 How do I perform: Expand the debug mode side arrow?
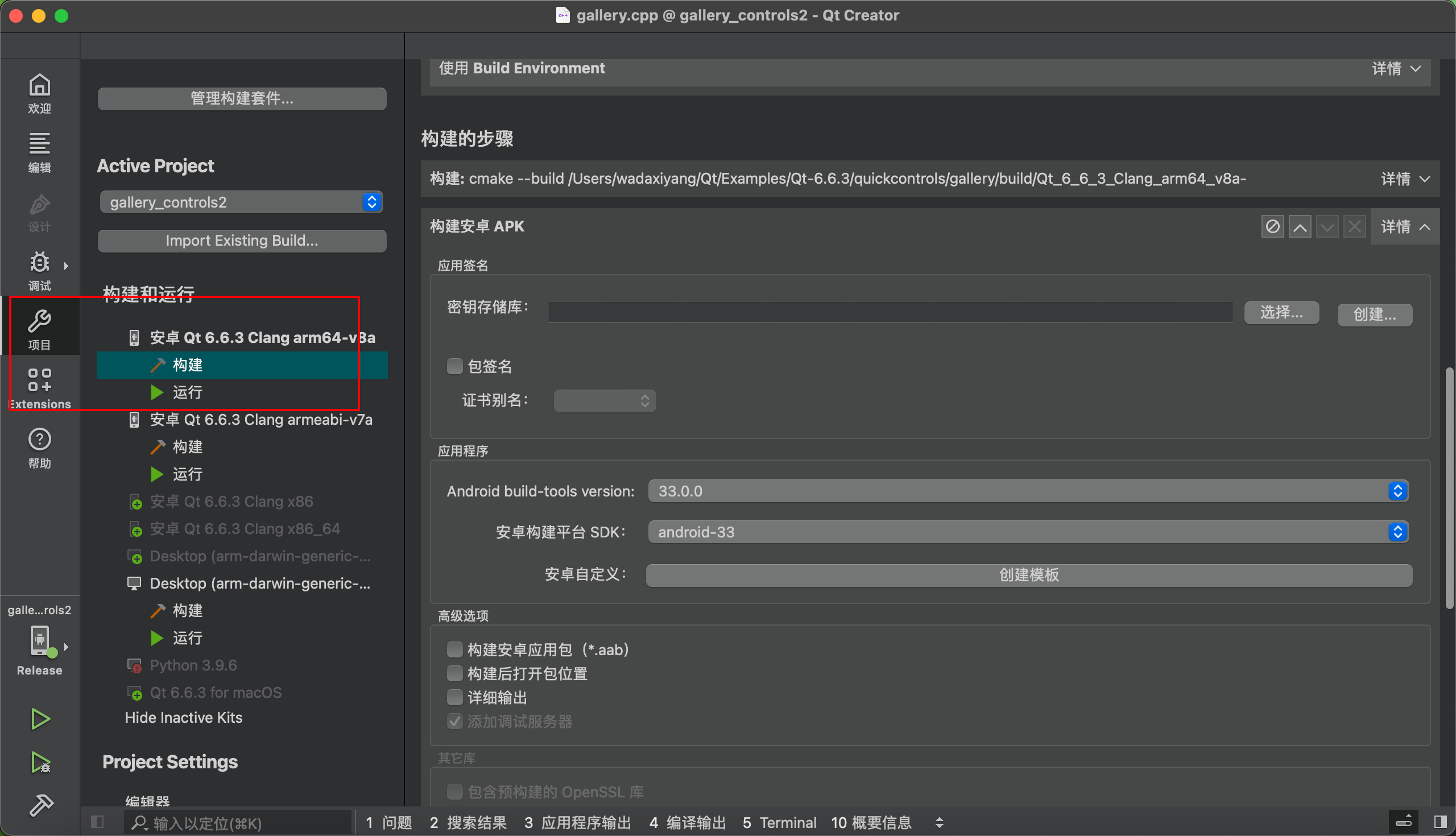click(x=66, y=266)
